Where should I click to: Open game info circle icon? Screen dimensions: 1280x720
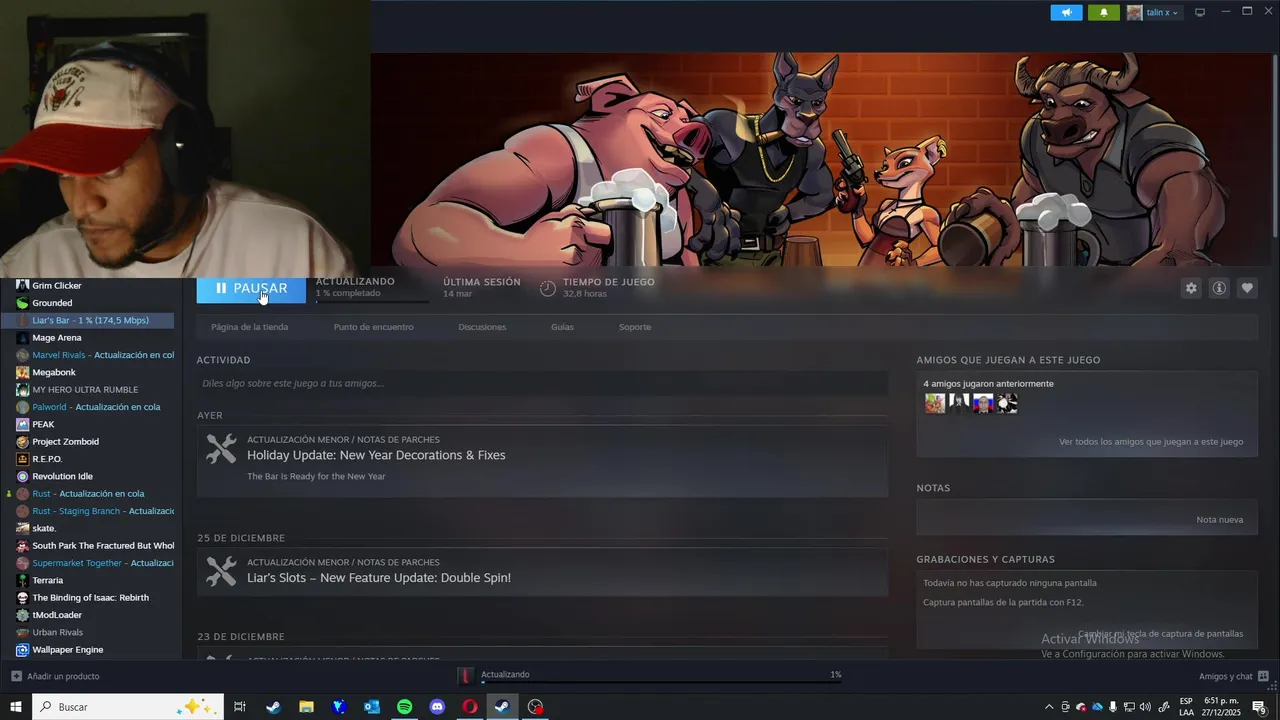point(1219,288)
